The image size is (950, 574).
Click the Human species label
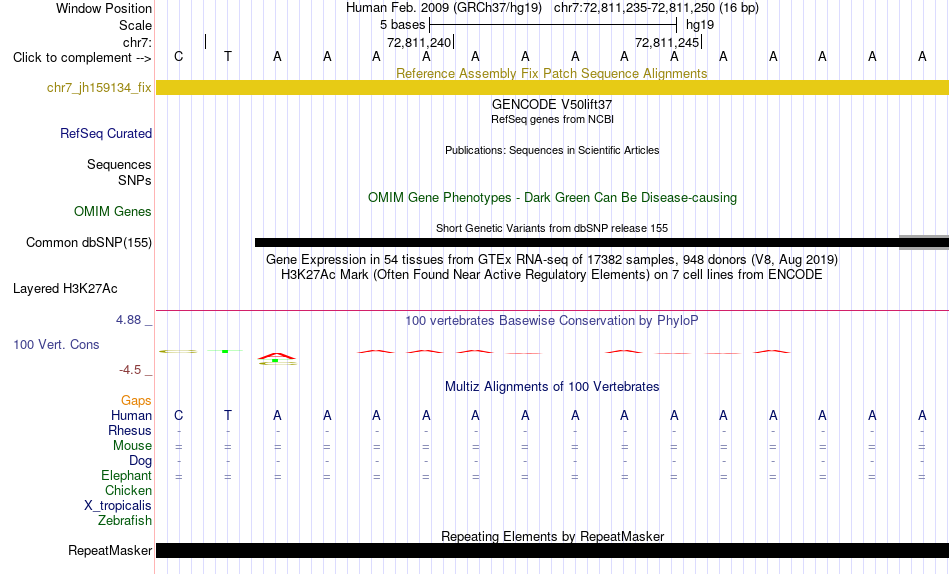[131, 416]
